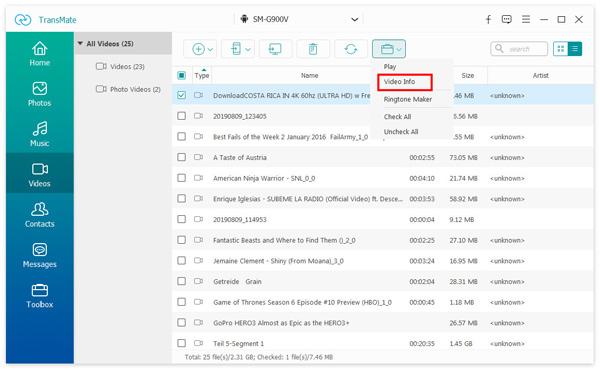Open the feedback chat icon

pos(507,19)
